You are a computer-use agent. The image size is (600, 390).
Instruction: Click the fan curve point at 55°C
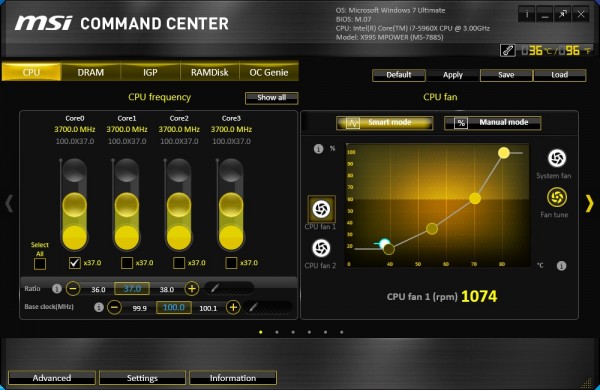(432, 228)
